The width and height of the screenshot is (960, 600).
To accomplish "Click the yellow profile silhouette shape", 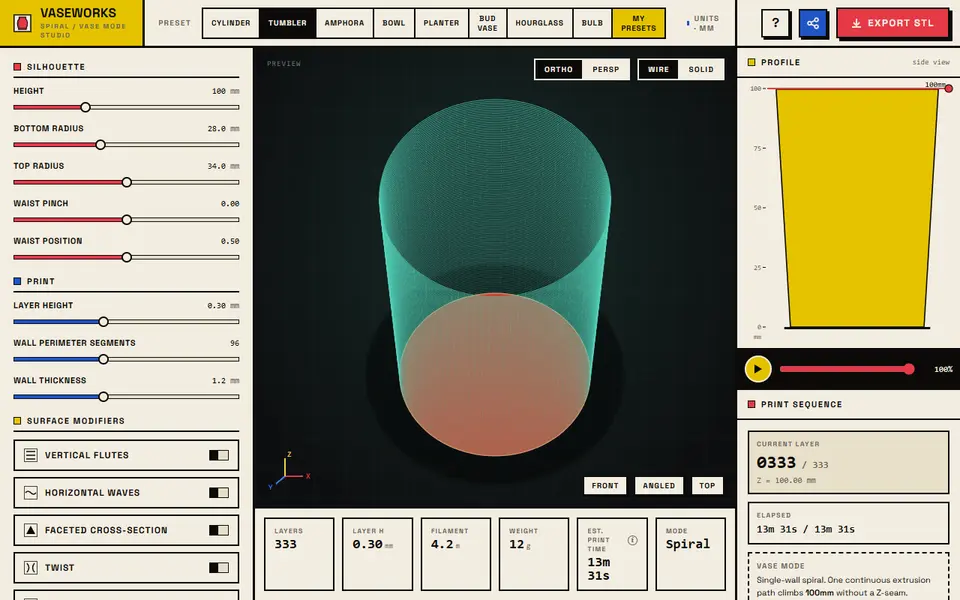I will (857, 208).
